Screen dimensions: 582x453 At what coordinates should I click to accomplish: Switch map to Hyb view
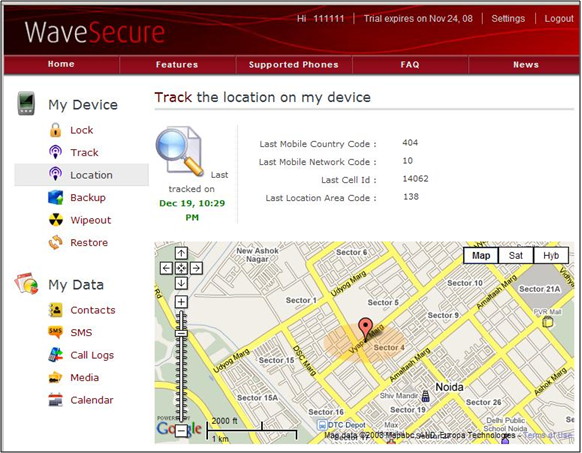click(x=551, y=255)
